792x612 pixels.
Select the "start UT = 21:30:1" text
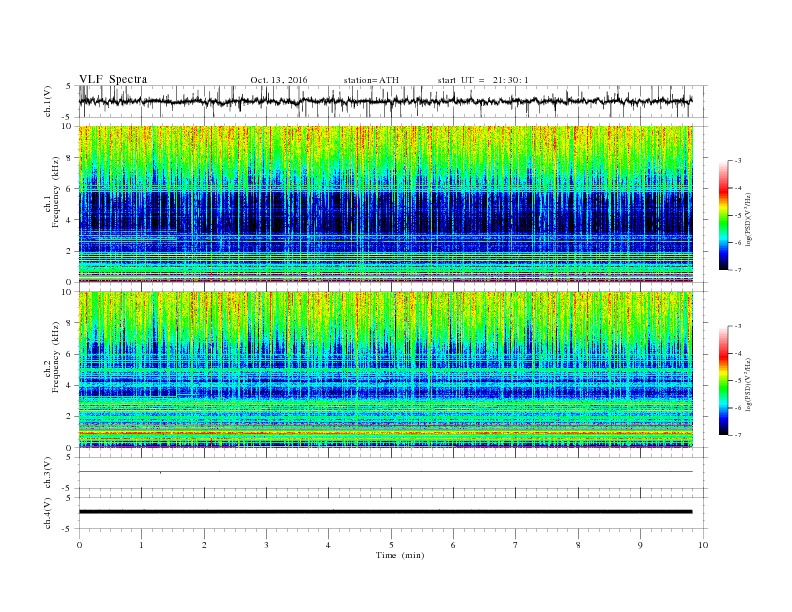pos(483,80)
